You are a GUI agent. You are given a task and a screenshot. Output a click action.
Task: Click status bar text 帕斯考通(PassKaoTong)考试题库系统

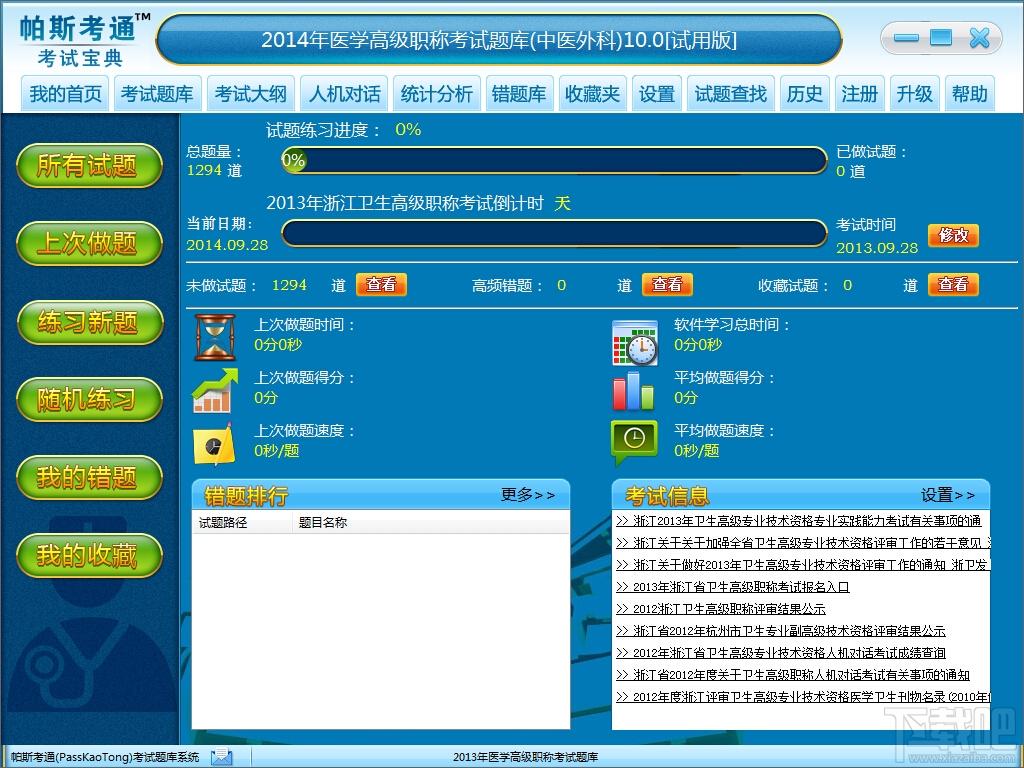(105, 757)
